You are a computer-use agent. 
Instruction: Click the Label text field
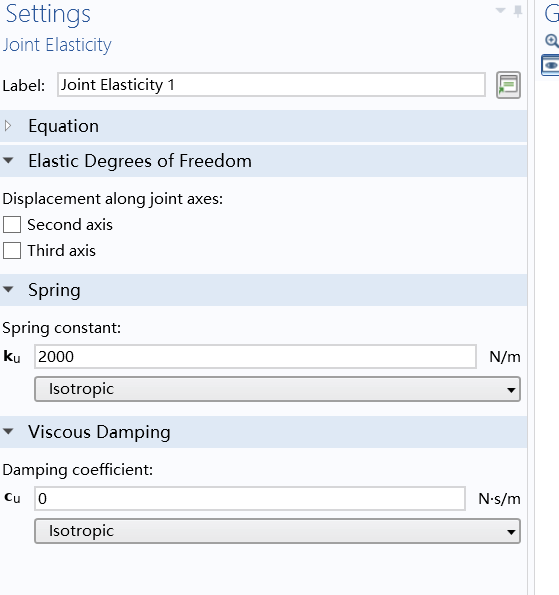point(271,85)
